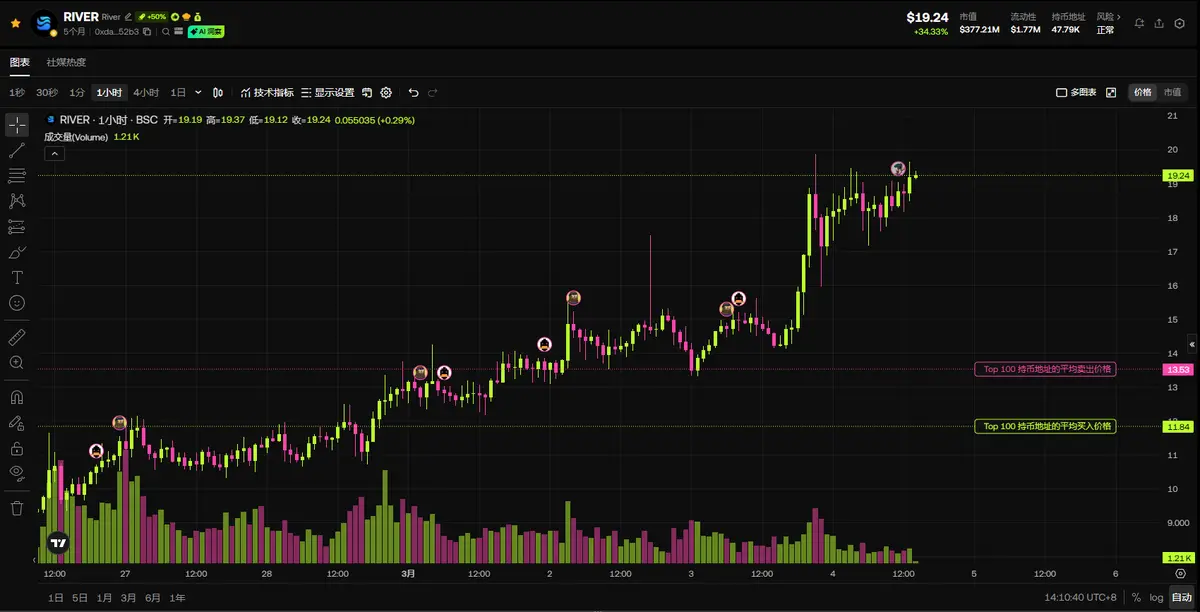This screenshot has height=612, width=1200.
Task: Set timeframe to 4小时
Action: coord(146,92)
